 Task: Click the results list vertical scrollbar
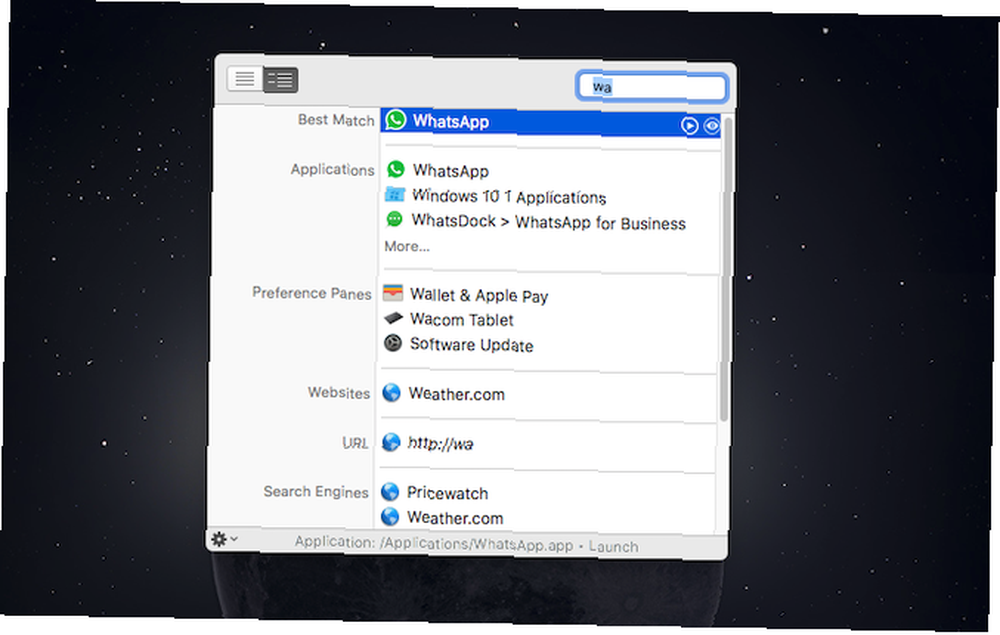point(725,268)
